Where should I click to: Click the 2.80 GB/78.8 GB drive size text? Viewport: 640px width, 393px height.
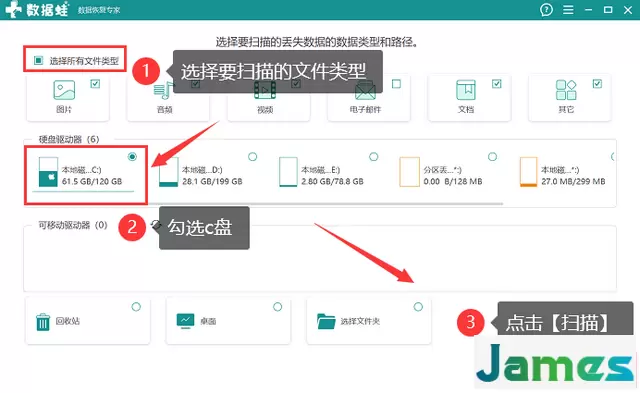(332, 181)
